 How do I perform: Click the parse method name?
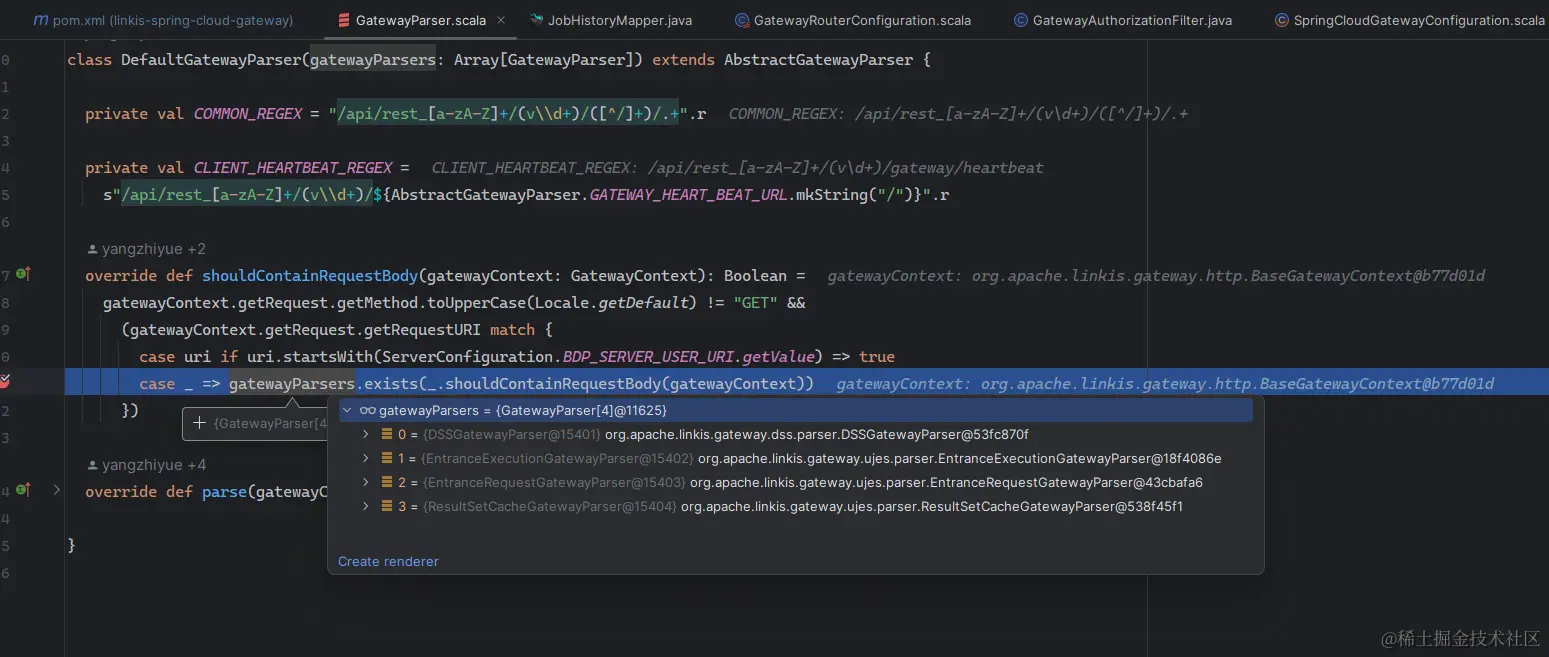(224, 491)
